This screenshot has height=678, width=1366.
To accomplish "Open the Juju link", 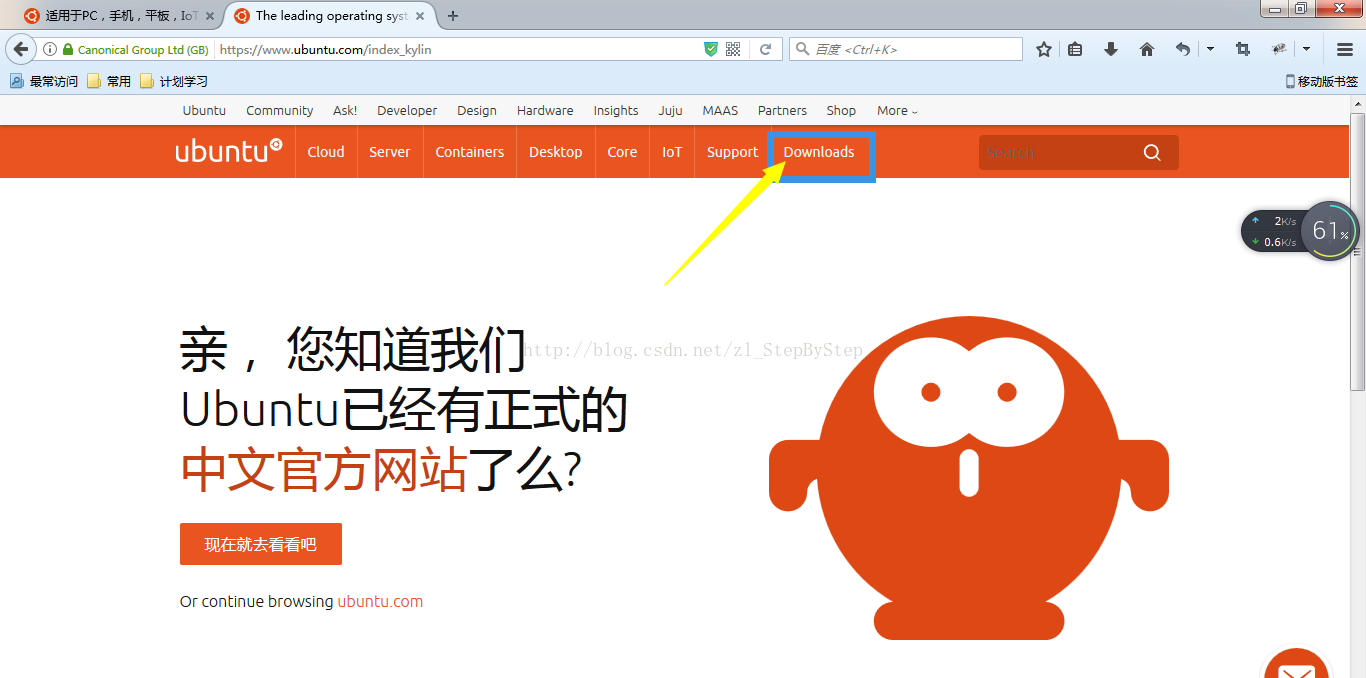I will pos(670,110).
